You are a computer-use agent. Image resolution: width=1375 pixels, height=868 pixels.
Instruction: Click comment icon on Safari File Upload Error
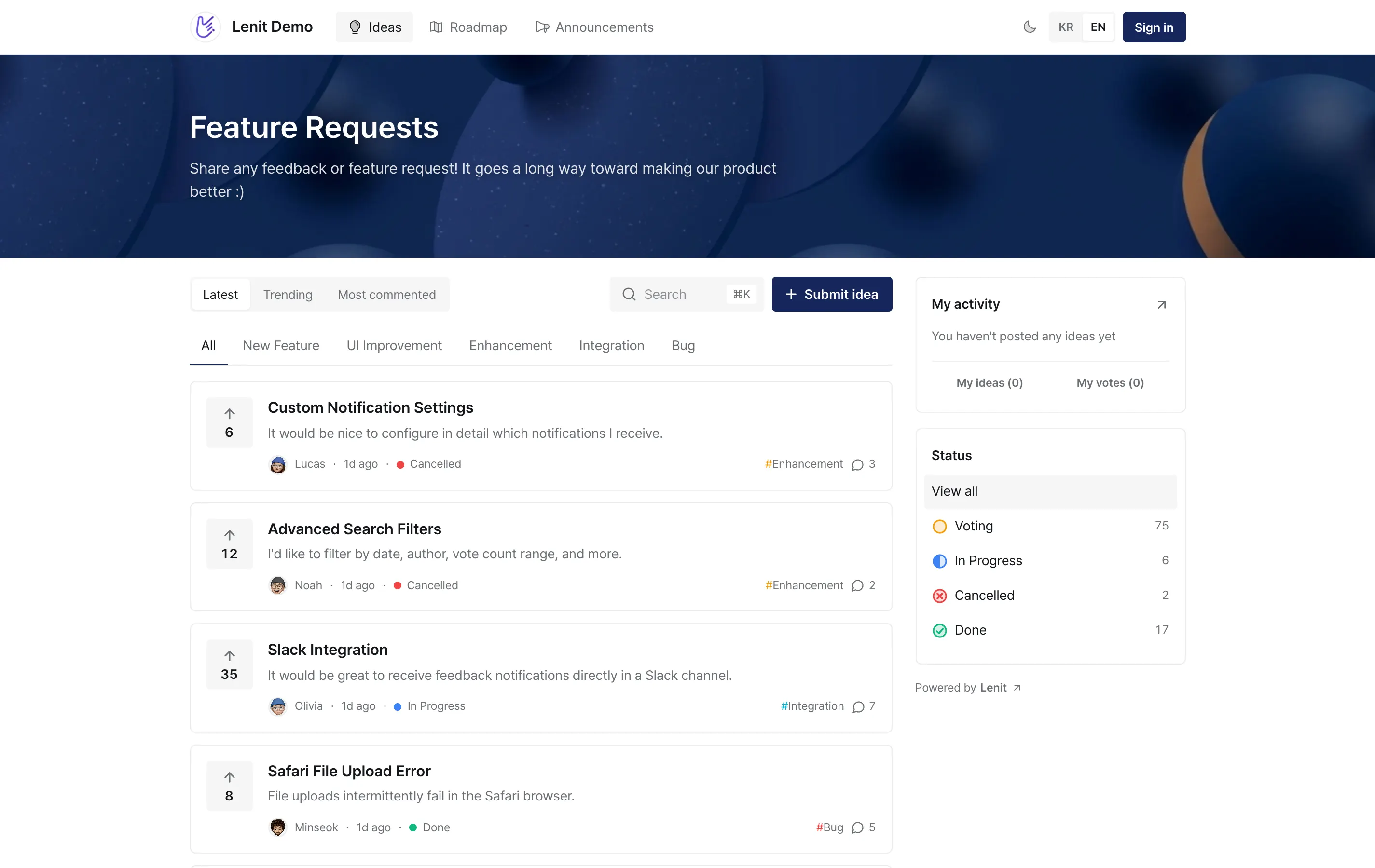(x=857, y=827)
